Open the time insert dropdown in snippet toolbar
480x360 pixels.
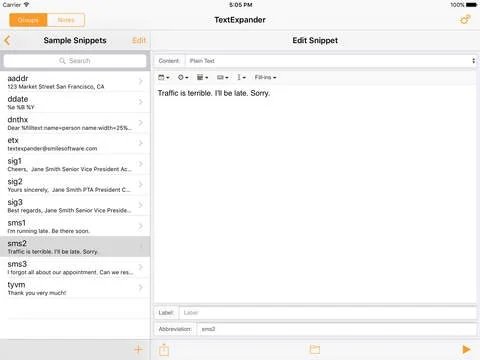tap(183, 77)
